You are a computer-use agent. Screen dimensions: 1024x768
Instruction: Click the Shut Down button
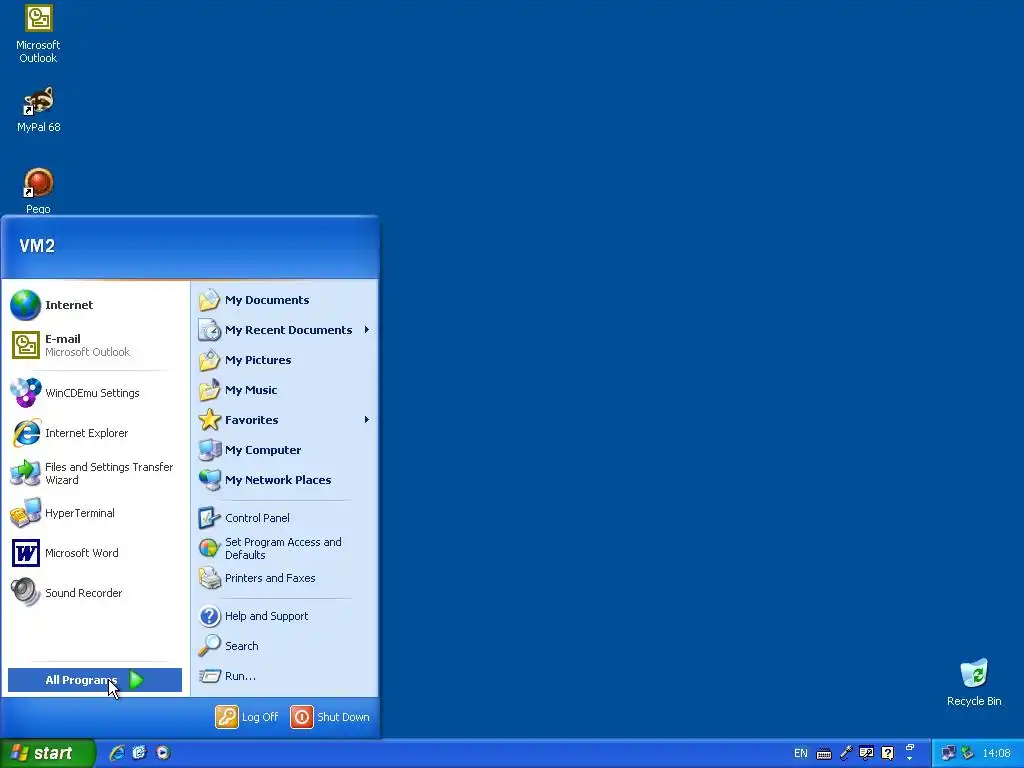coord(330,717)
